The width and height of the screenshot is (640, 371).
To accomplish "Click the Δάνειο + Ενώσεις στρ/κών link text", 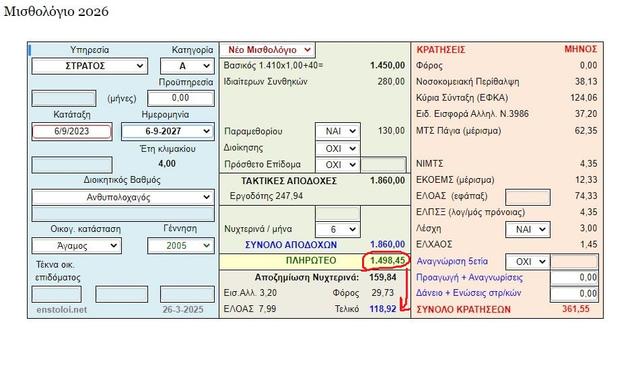I will [469, 293].
